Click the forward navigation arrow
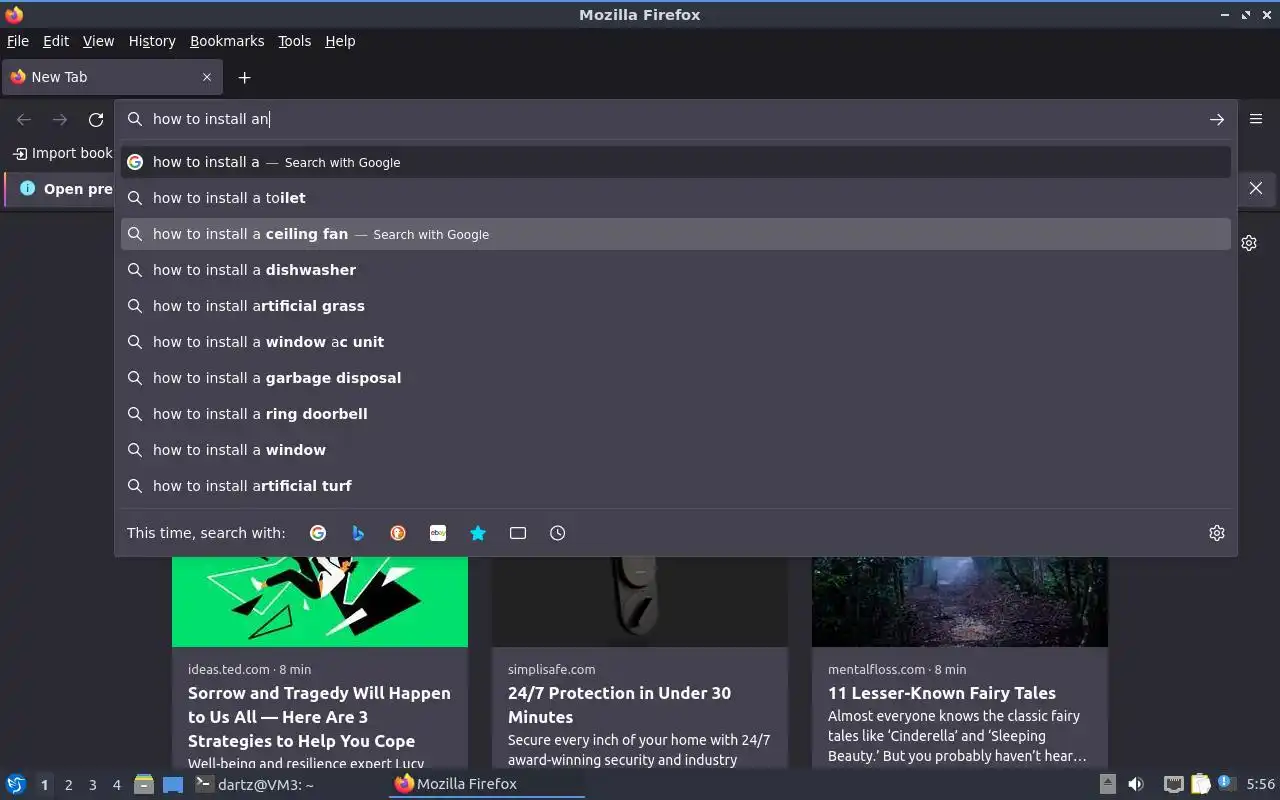This screenshot has height=800, width=1280. point(60,119)
